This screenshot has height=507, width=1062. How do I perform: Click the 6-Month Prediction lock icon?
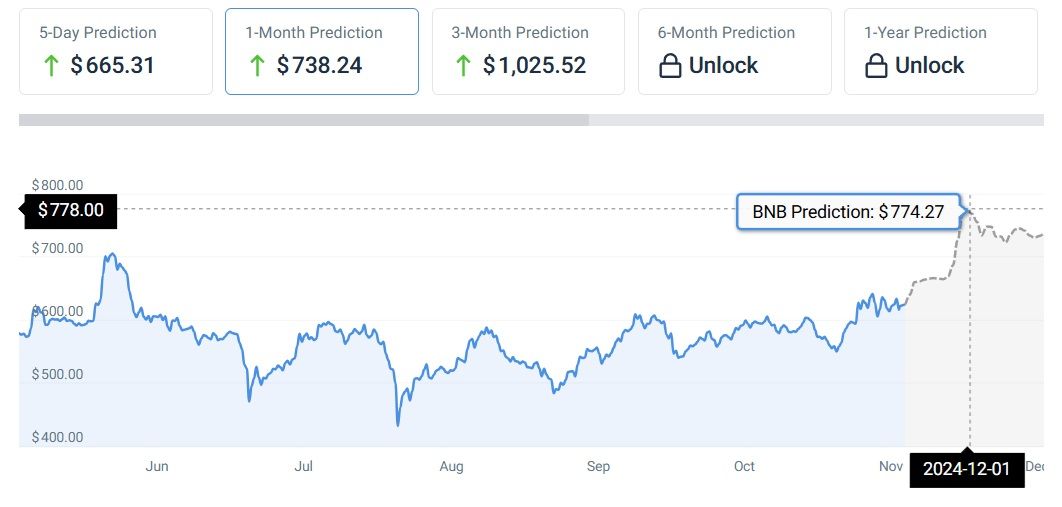670,66
